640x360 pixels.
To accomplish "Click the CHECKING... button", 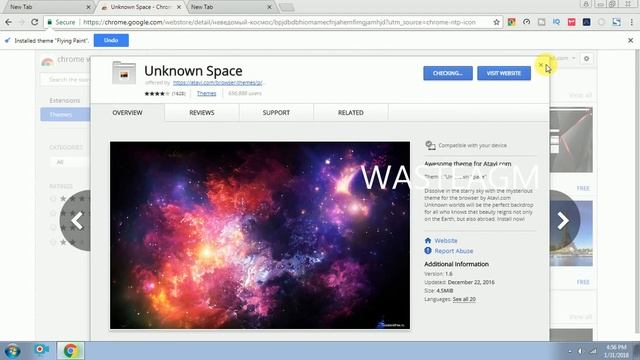I will tap(448, 73).
